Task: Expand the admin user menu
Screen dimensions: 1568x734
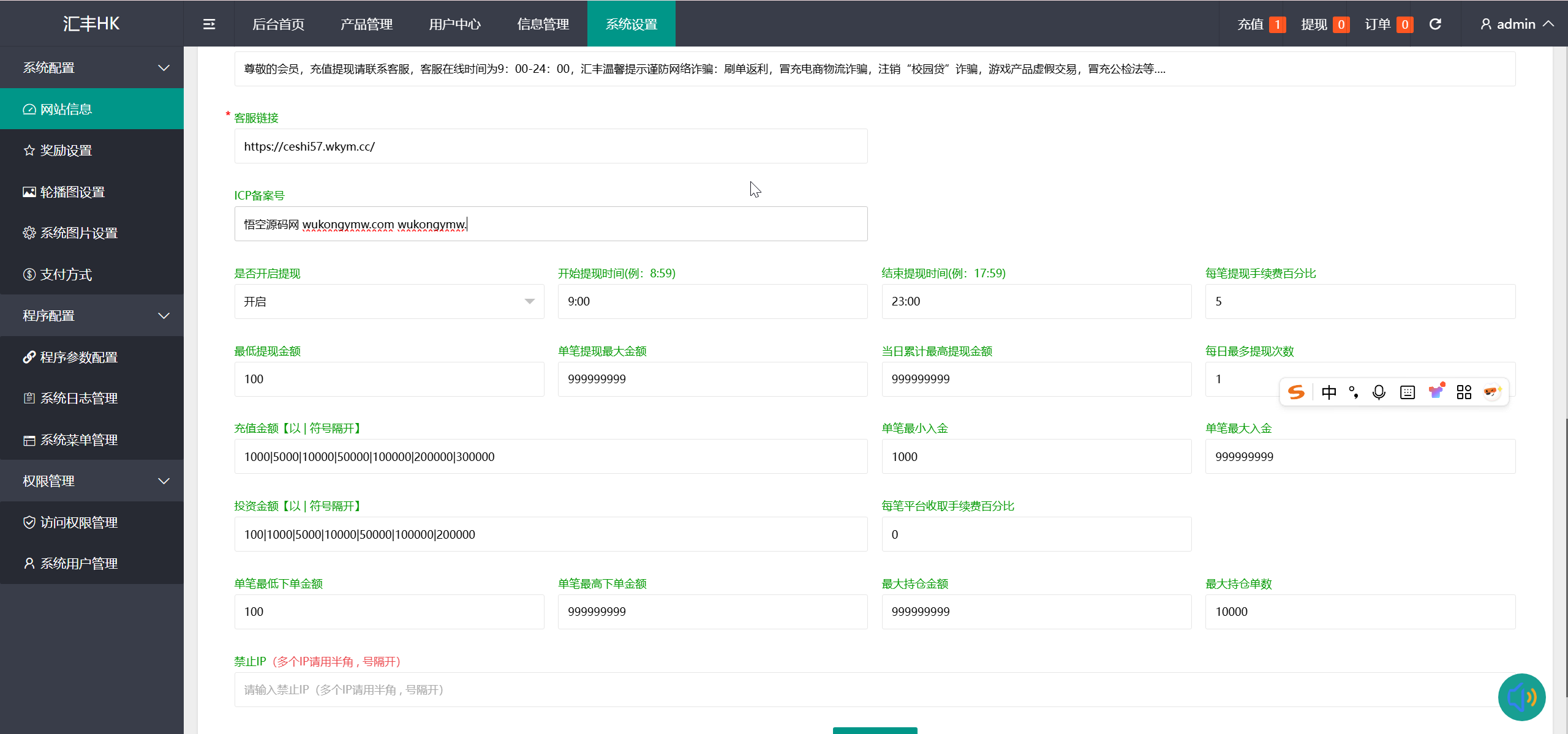Action: pos(1517,24)
